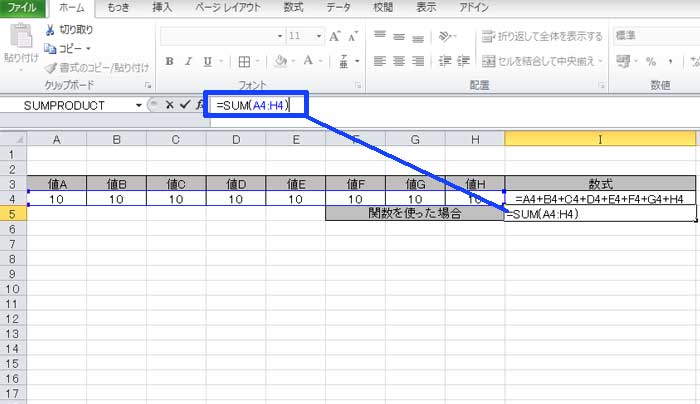Switch to the 数式 tab
Image resolution: width=700 pixels, height=404 pixels.
[x=293, y=8]
